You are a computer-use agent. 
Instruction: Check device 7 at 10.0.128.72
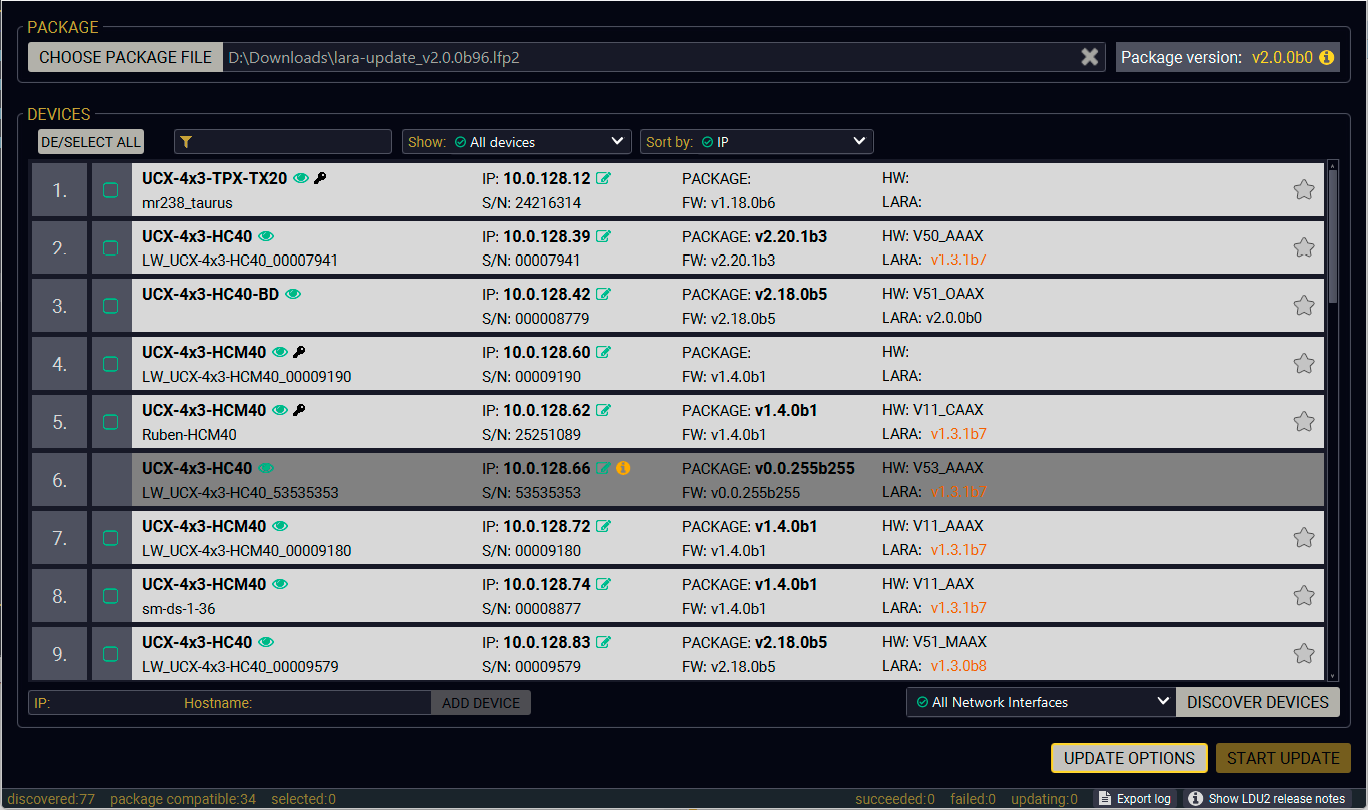[x=111, y=538]
